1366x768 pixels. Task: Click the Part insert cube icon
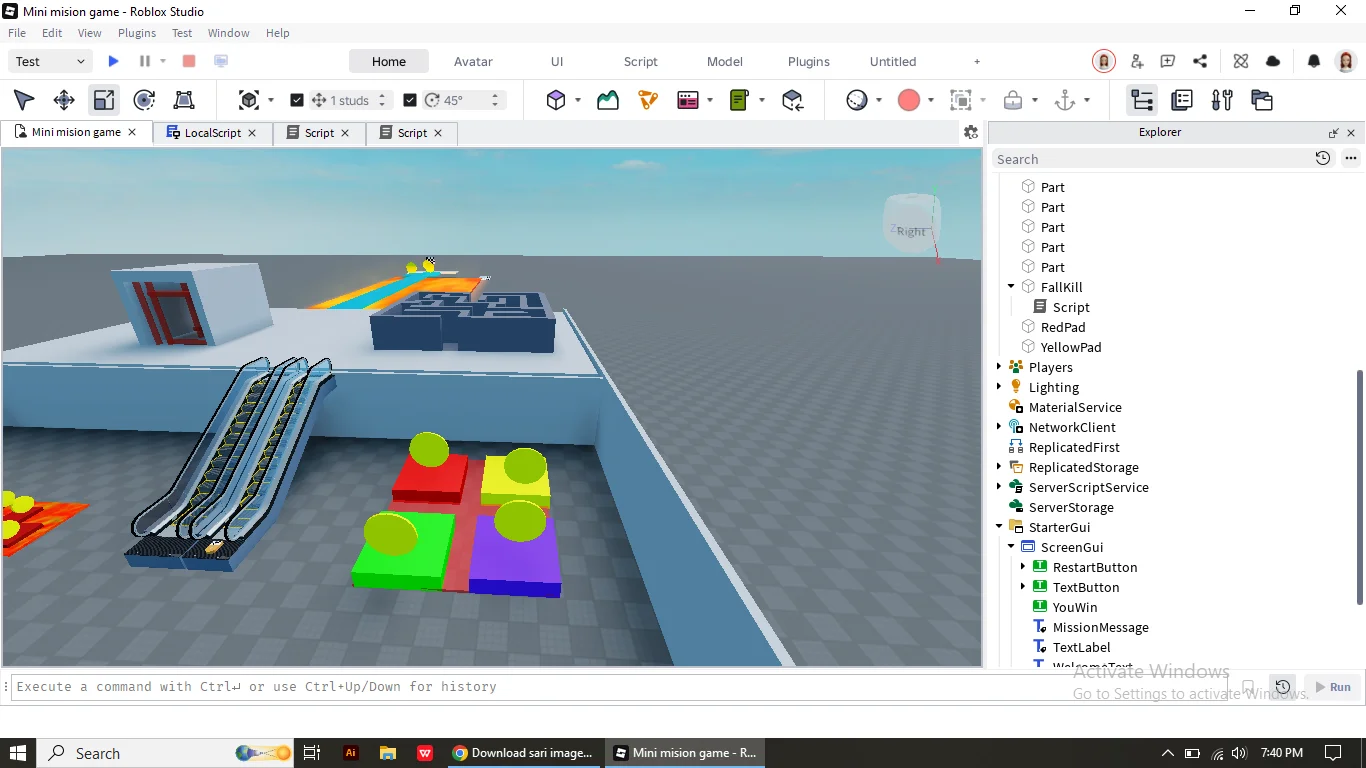pos(556,100)
